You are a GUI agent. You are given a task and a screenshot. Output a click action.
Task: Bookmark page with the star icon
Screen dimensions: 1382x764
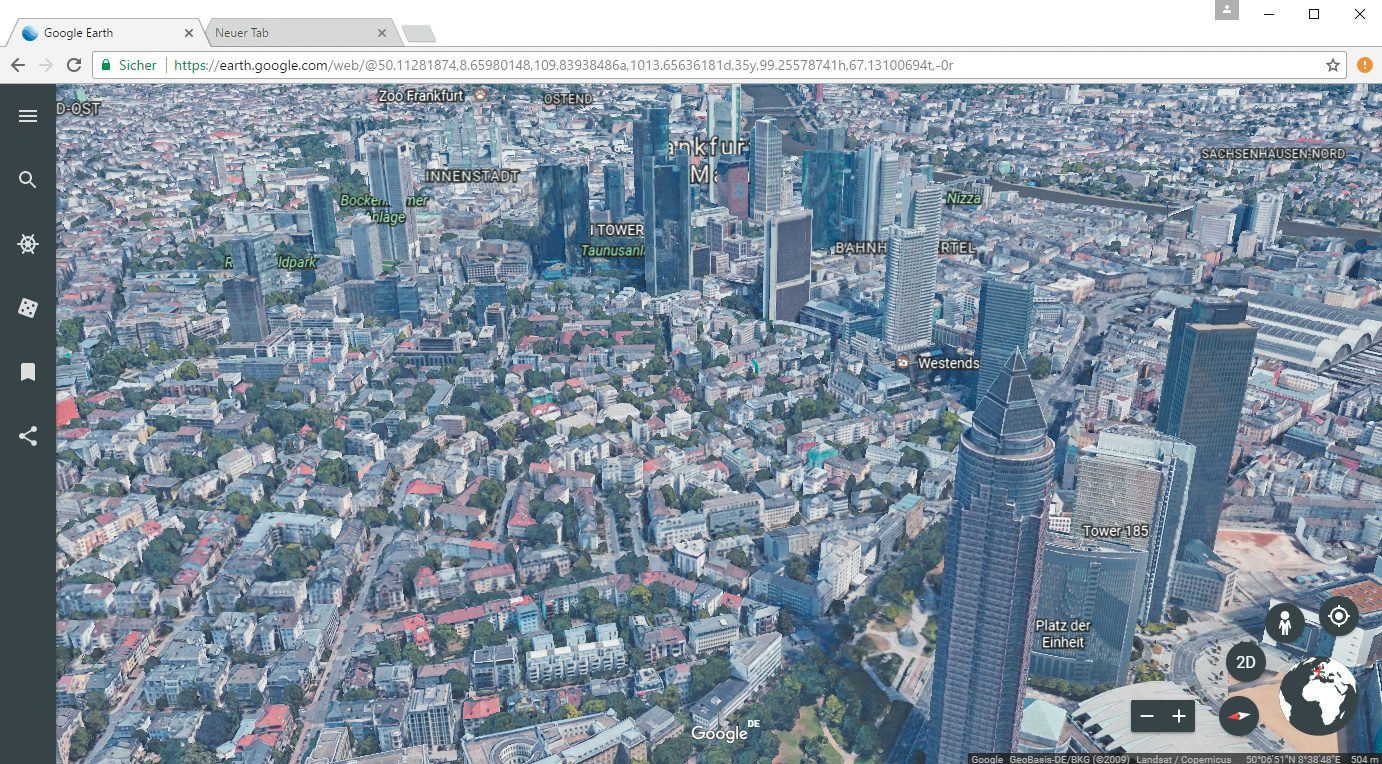1332,65
